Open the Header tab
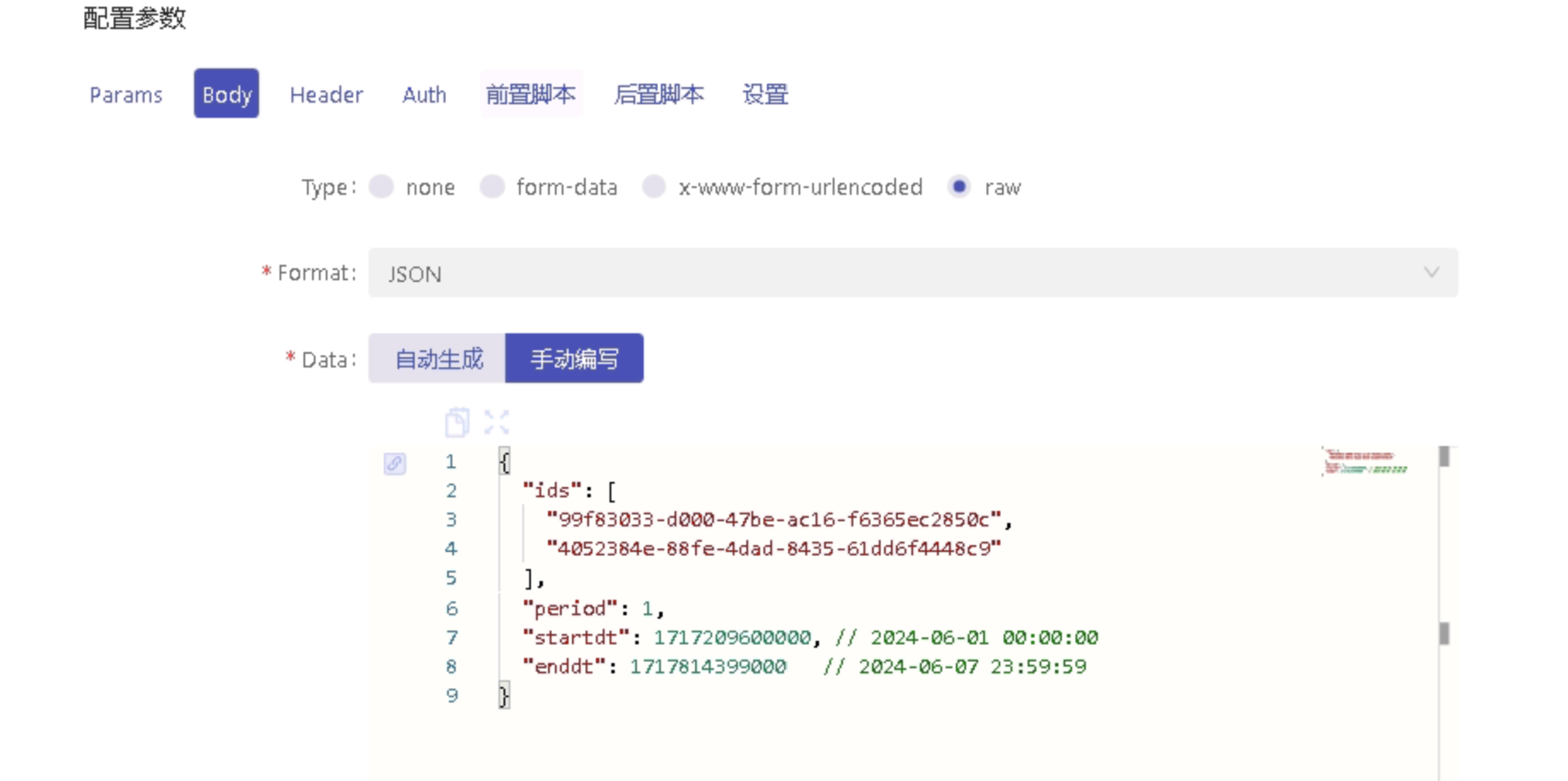 [x=327, y=94]
